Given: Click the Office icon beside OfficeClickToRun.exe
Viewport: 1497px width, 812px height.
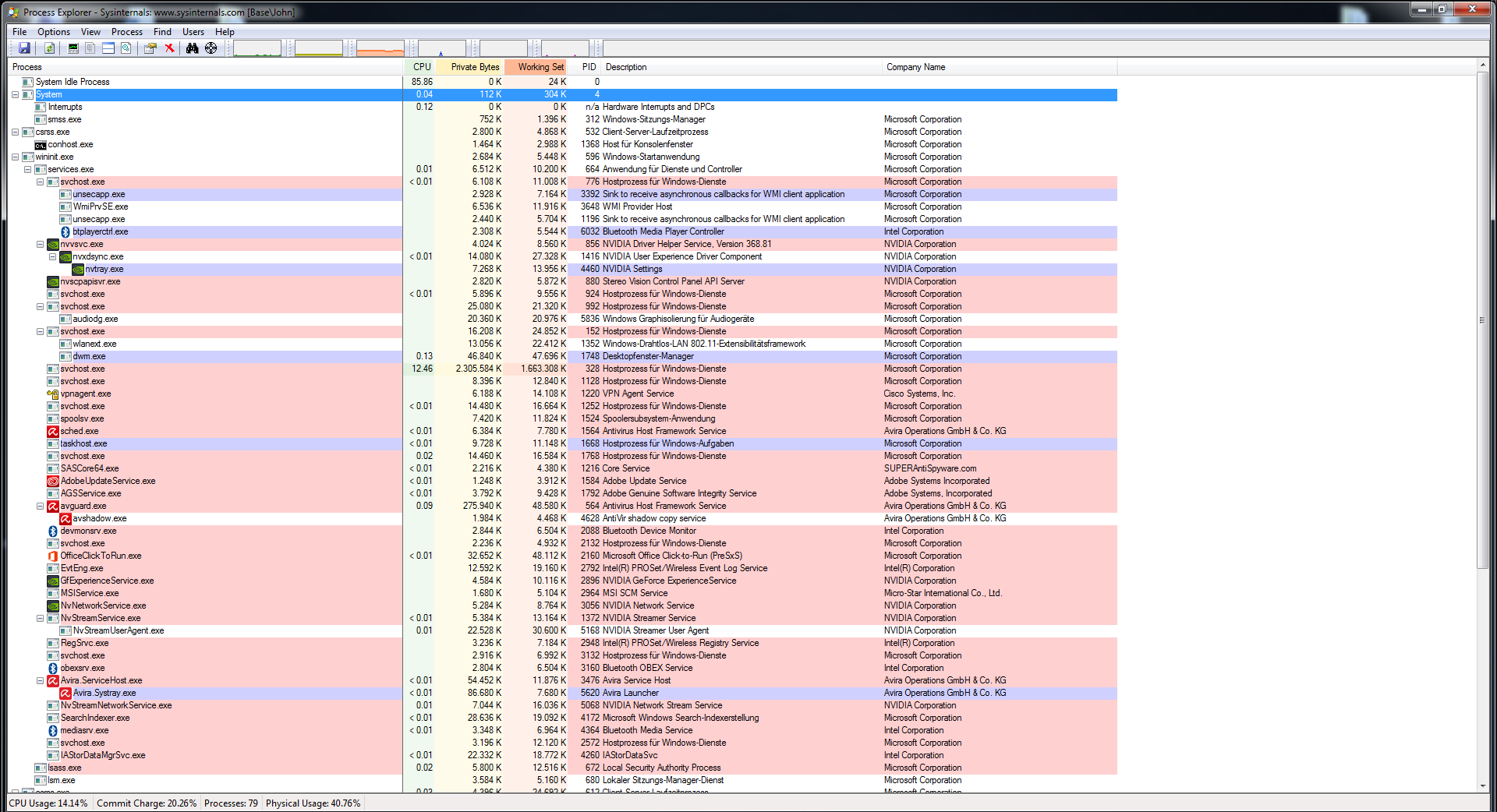Looking at the screenshot, I should coord(53,556).
